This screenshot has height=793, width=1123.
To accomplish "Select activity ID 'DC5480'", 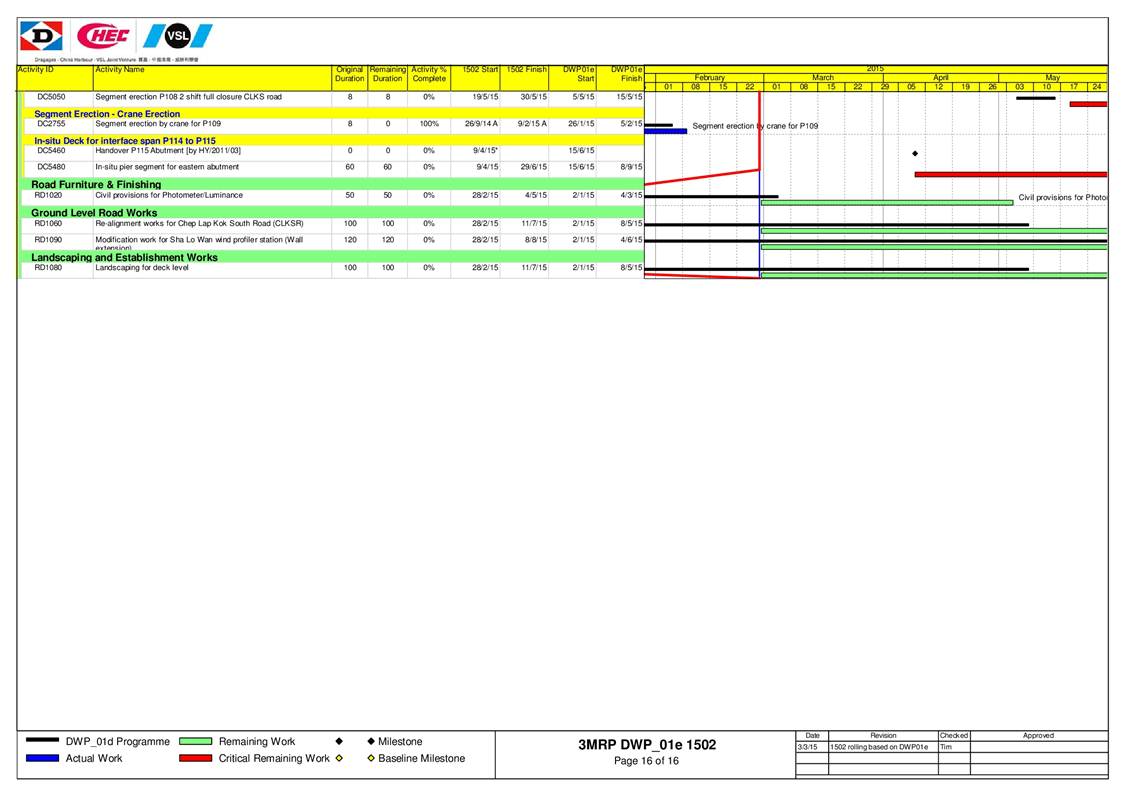I will pyautogui.click(x=51, y=167).
